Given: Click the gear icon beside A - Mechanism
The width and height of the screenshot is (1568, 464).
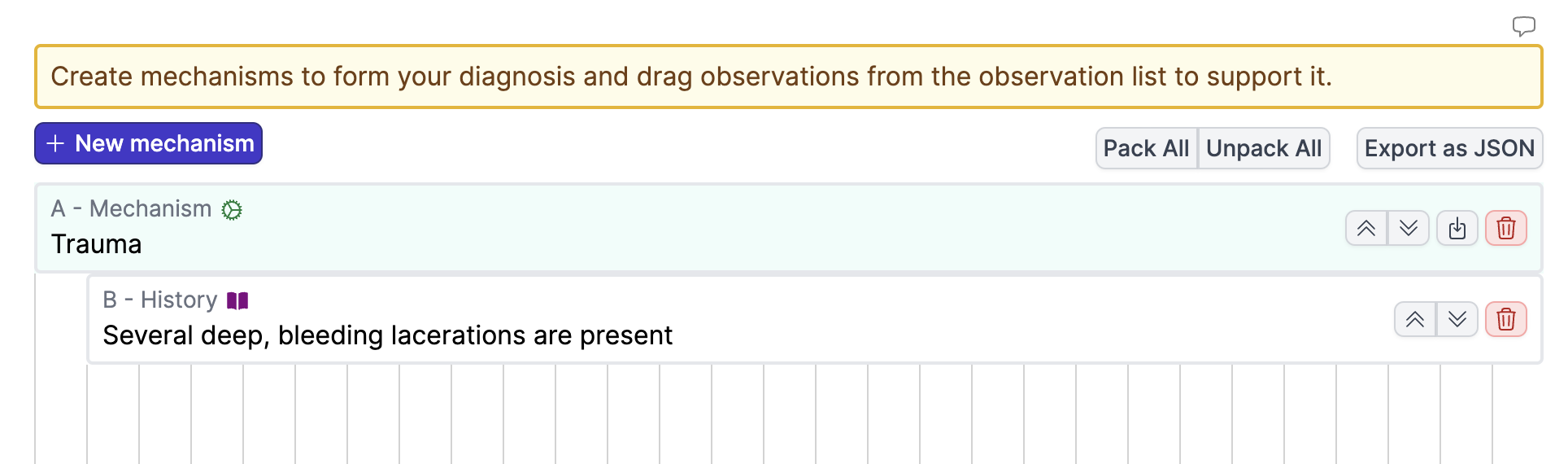Looking at the screenshot, I should (x=232, y=210).
